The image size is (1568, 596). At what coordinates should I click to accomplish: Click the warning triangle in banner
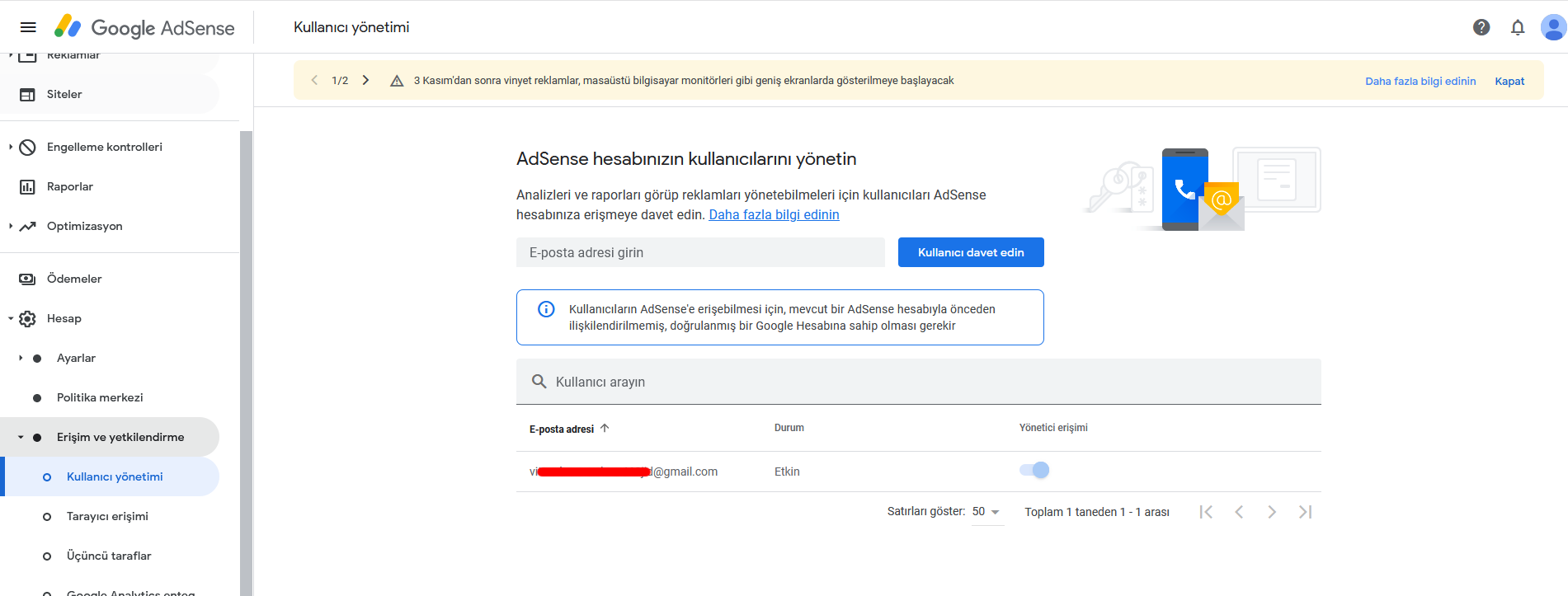click(397, 81)
